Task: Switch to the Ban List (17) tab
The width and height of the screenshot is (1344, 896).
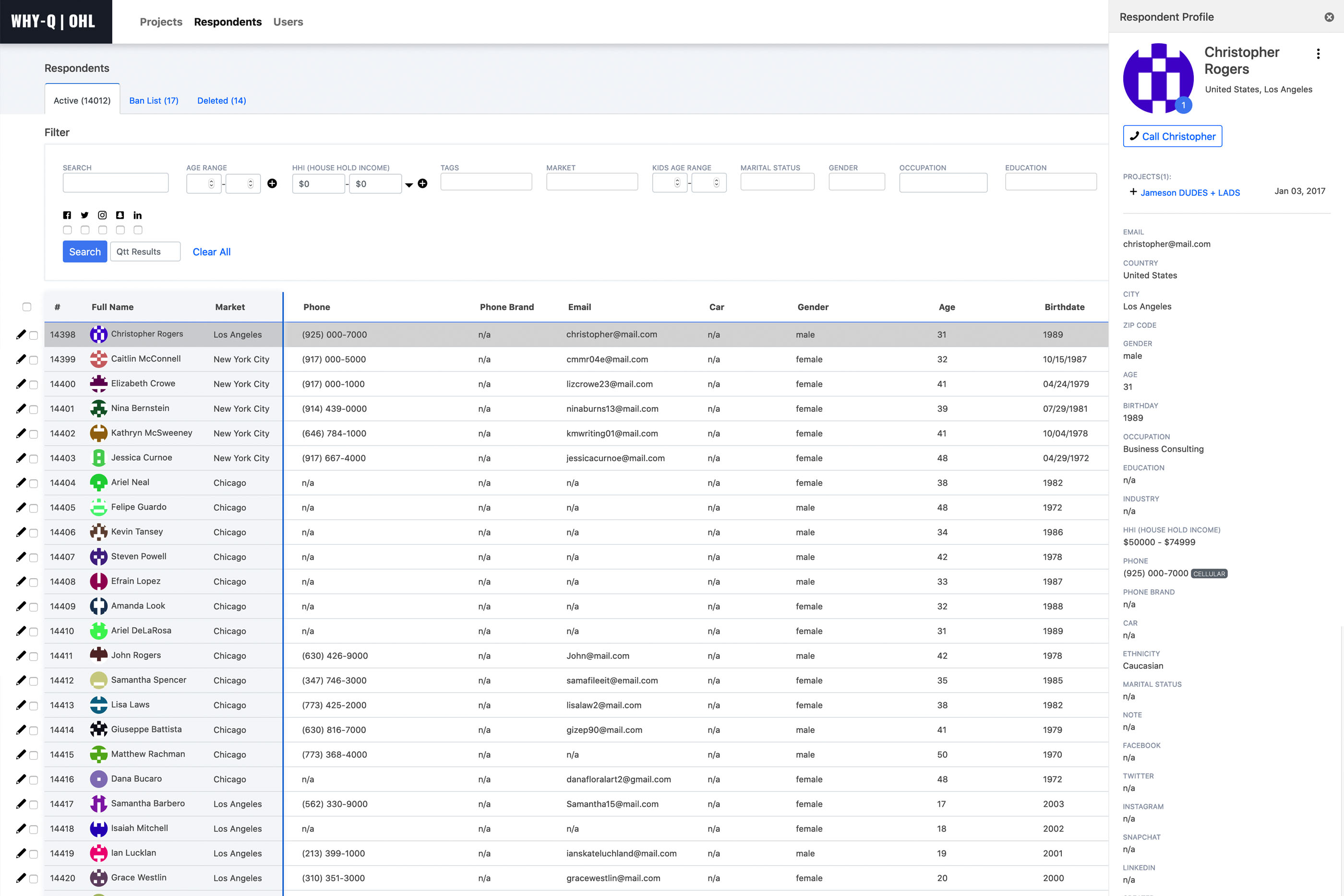Action: click(x=154, y=101)
